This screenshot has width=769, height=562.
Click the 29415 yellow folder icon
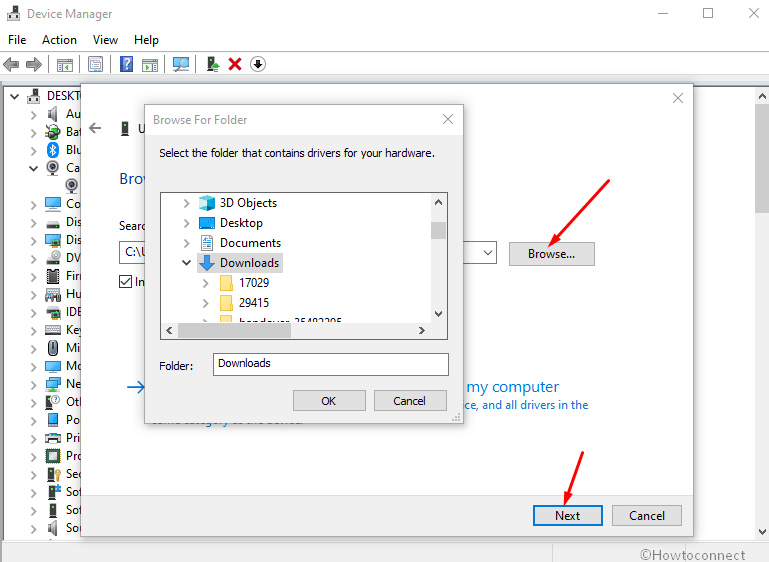(x=226, y=303)
